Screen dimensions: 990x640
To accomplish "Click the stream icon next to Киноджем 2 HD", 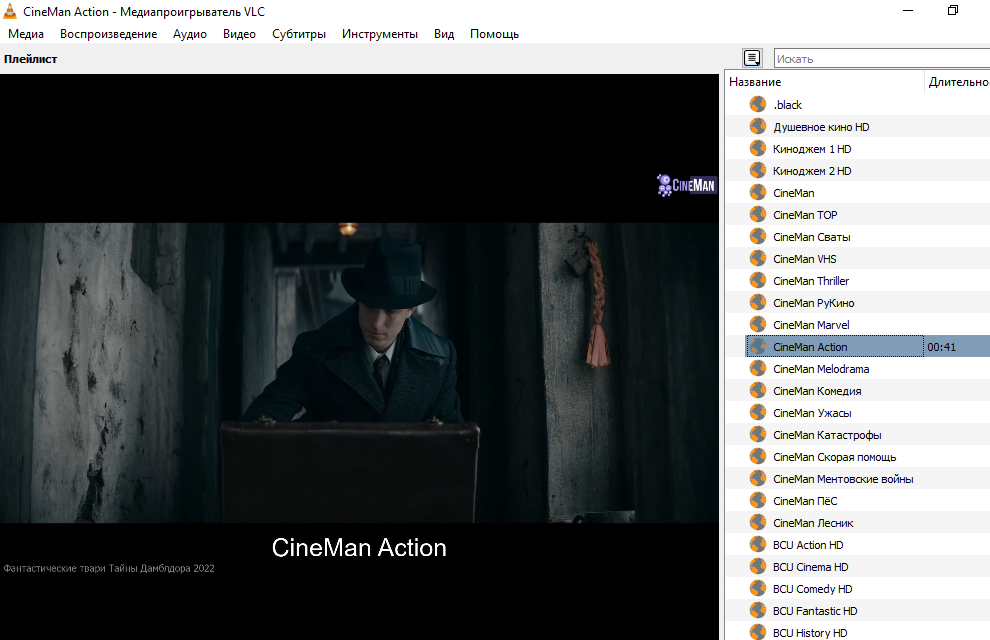I will click(x=758, y=170).
